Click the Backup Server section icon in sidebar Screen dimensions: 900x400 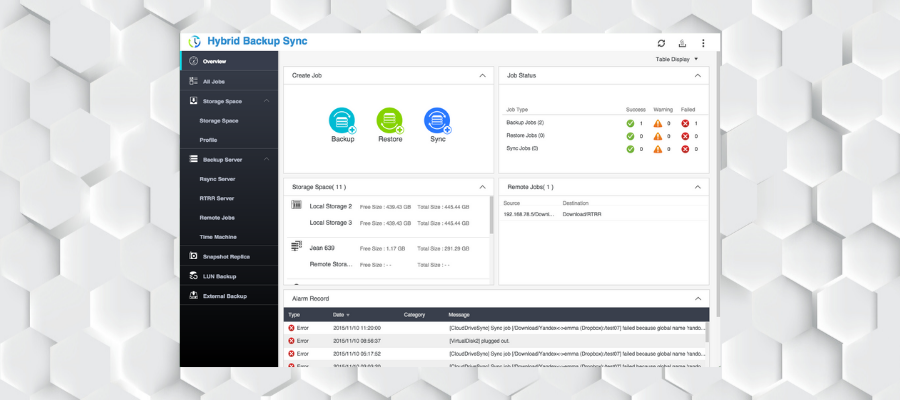[x=193, y=160]
